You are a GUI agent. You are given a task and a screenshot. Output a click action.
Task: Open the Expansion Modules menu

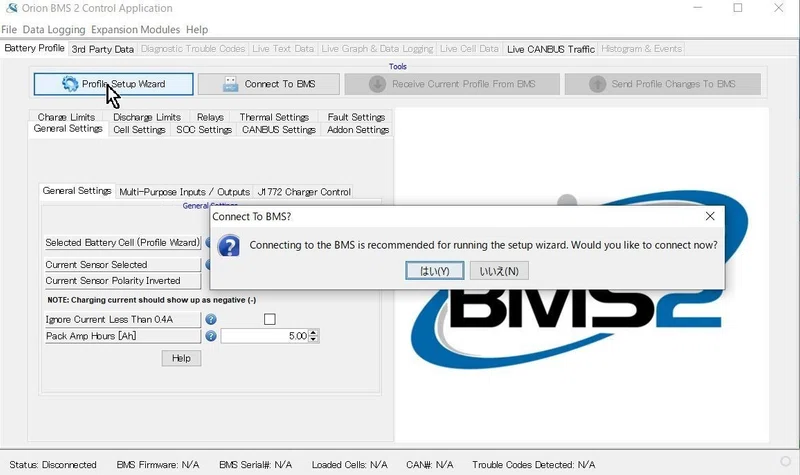tap(135, 30)
